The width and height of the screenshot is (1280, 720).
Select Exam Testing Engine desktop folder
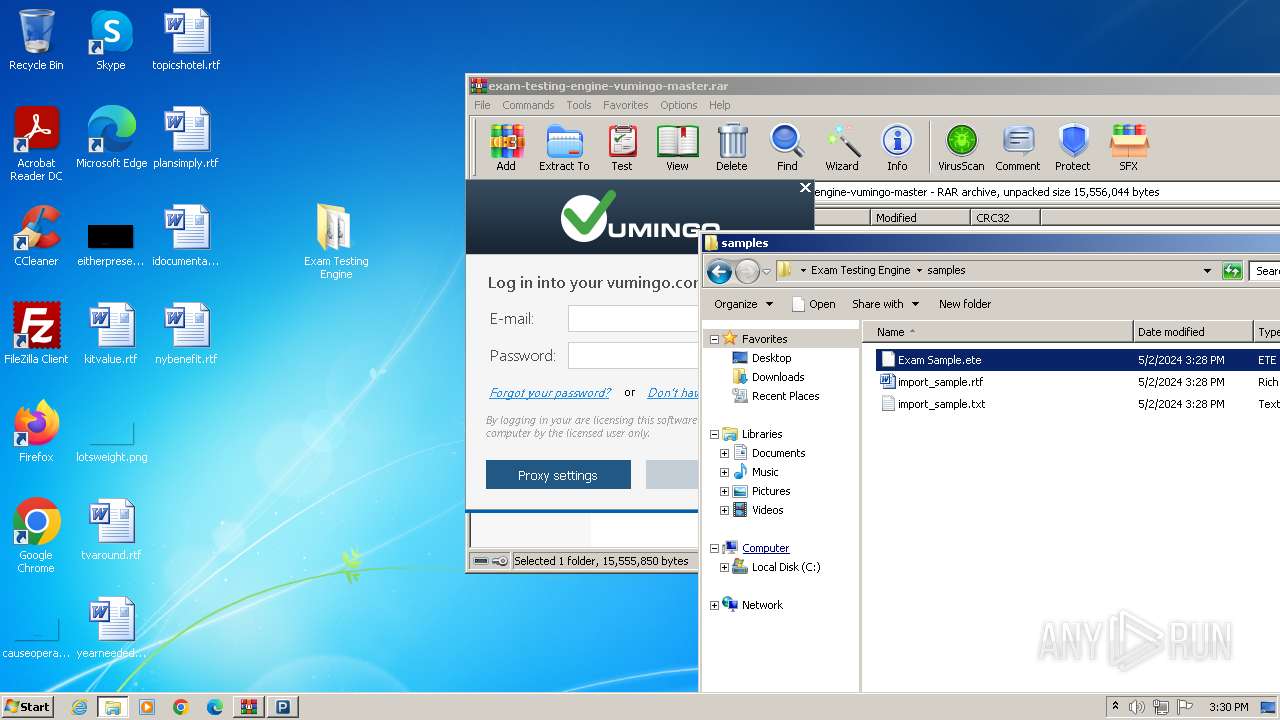[336, 241]
